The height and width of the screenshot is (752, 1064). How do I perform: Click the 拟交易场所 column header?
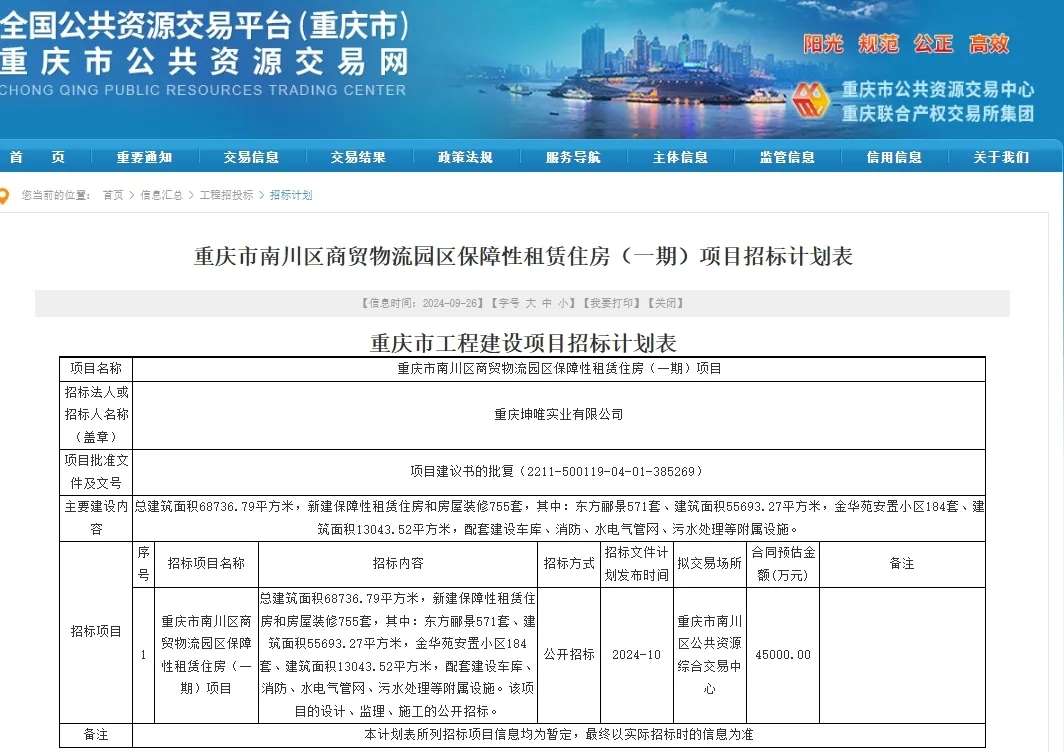pyautogui.click(x=709, y=564)
